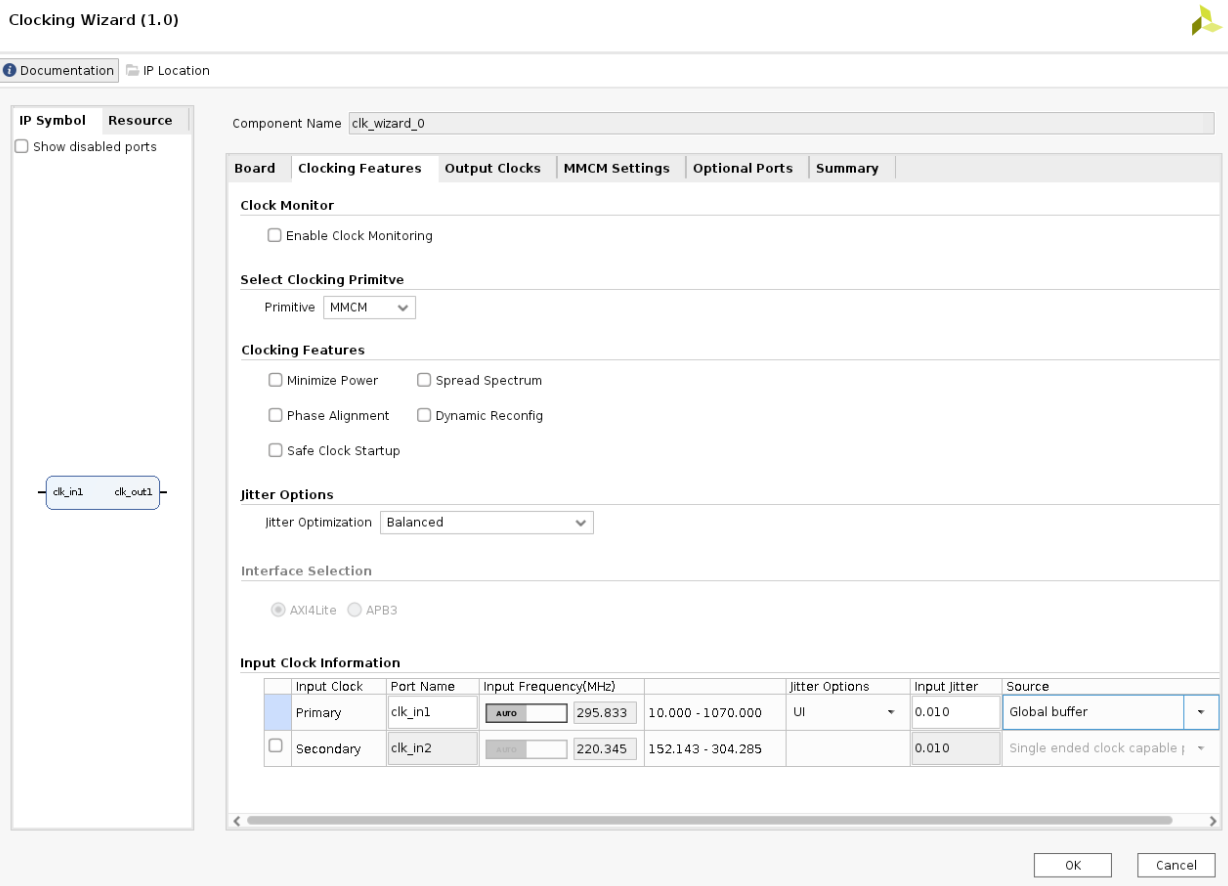Click the Primary input clock cell

[338, 713]
